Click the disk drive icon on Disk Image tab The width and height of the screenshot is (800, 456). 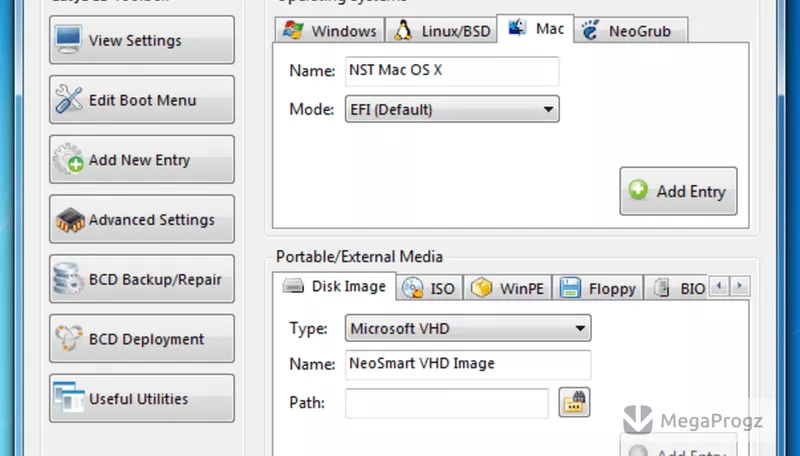pyautogui.click(x=293, y=286)
